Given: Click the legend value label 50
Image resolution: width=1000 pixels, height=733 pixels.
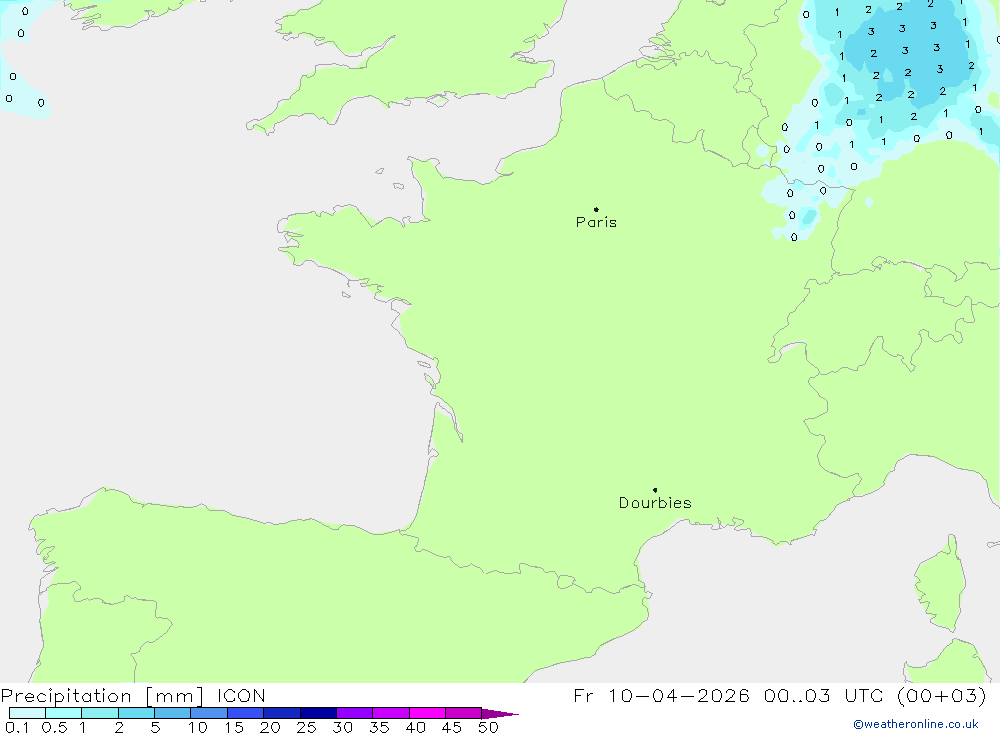Looking at the screenshot, I should [x=488, y=727].
